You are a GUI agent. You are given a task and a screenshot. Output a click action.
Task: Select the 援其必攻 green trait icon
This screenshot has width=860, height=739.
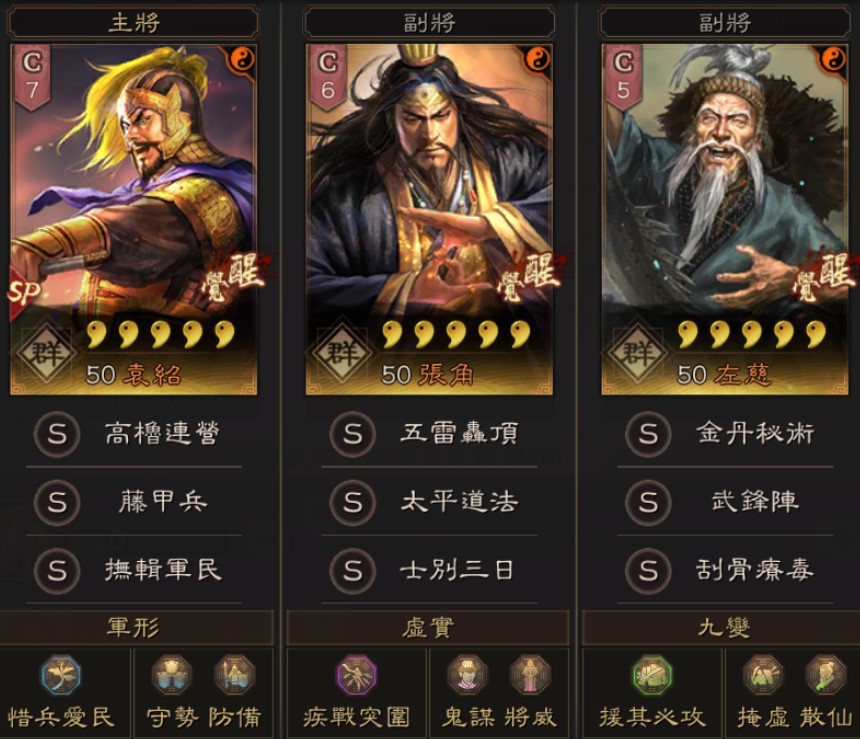click(x=652, y=675)
